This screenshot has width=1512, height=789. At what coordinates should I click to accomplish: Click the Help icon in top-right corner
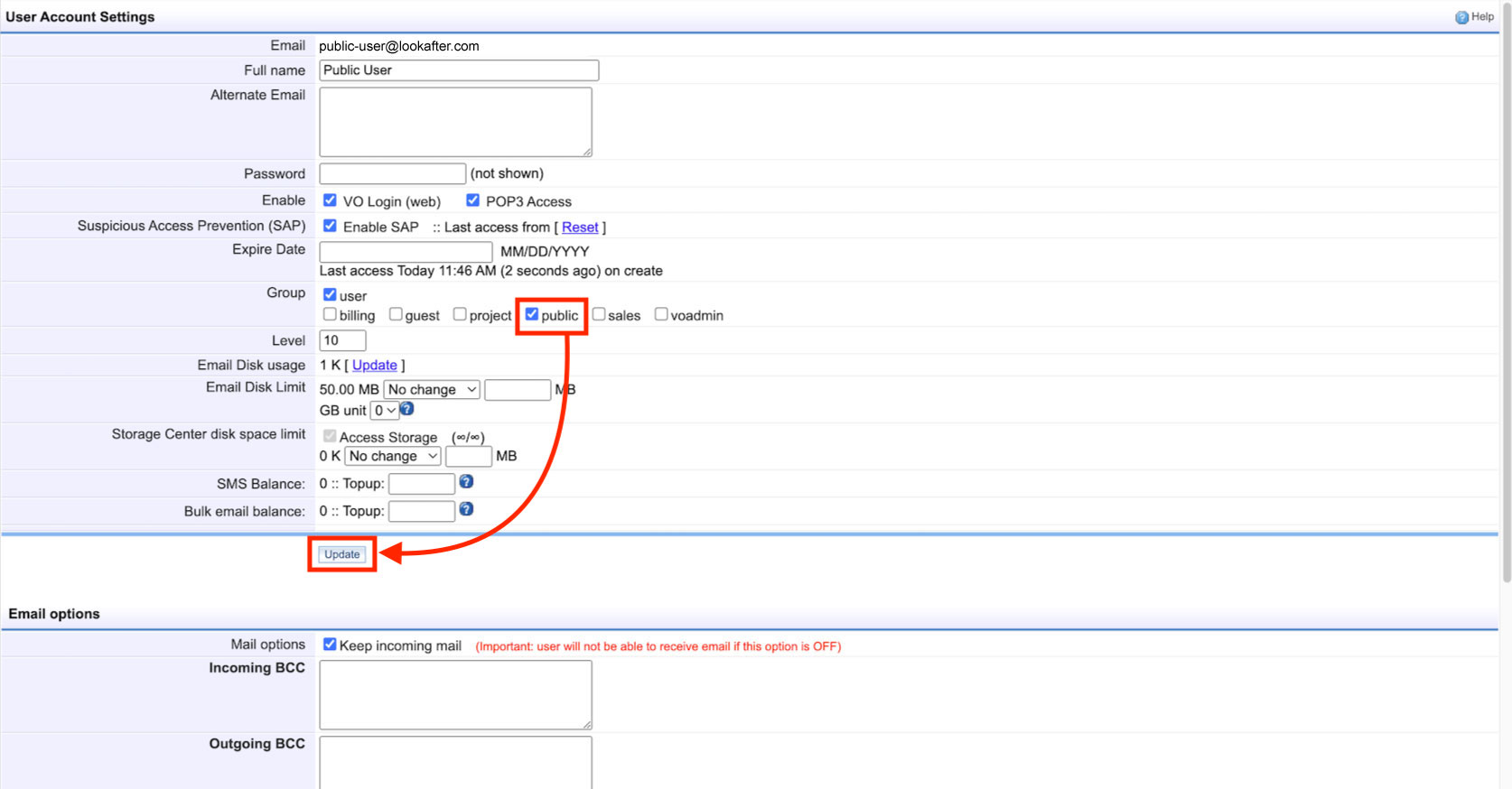coord(1461,17)
